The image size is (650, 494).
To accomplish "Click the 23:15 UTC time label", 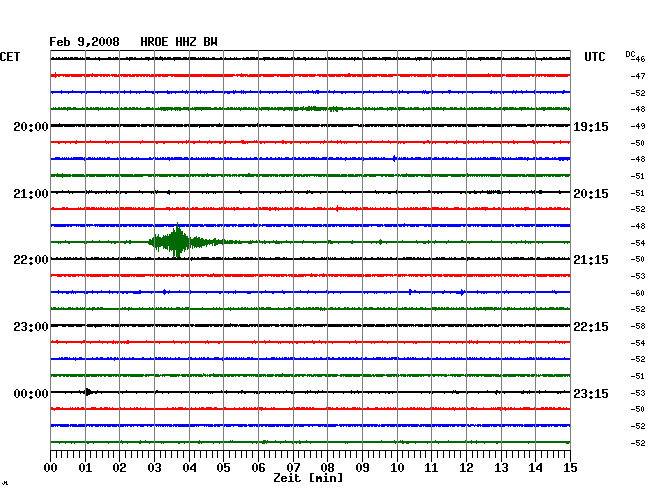I will [x=591, y=393].
